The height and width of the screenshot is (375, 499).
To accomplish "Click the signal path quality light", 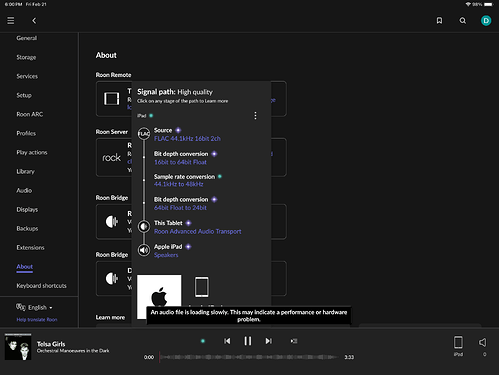I will point(203,341).
